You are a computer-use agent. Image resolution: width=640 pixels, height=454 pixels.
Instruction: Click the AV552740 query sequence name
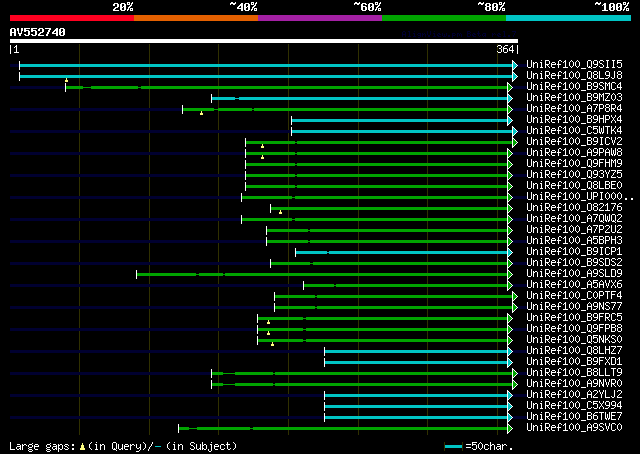click(x=38, y=32)
